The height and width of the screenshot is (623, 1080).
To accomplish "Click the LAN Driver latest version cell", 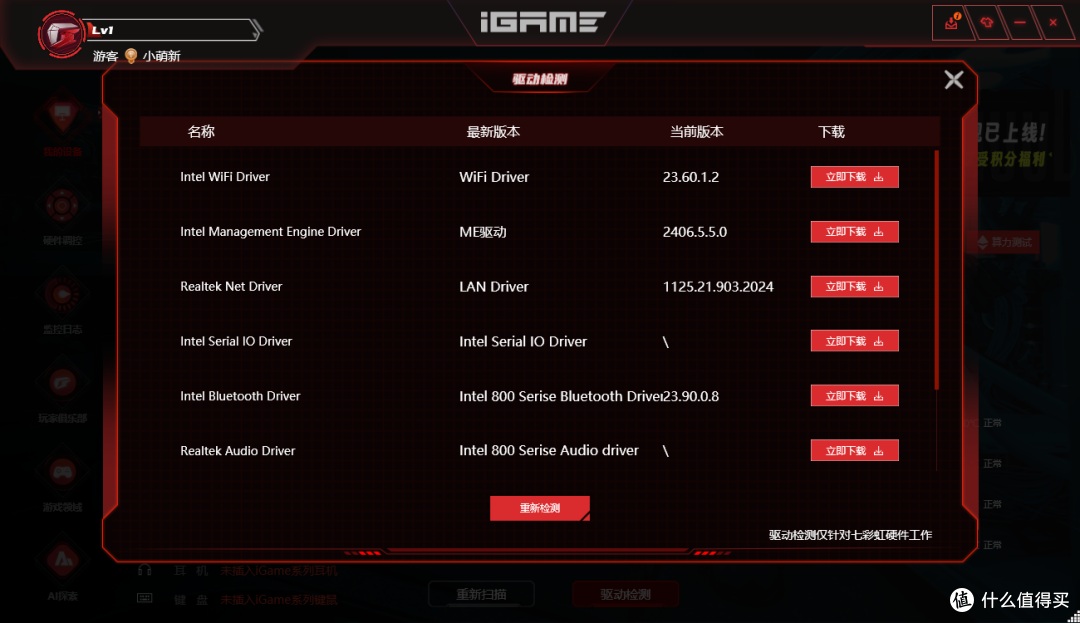I will tap(494, 286).
